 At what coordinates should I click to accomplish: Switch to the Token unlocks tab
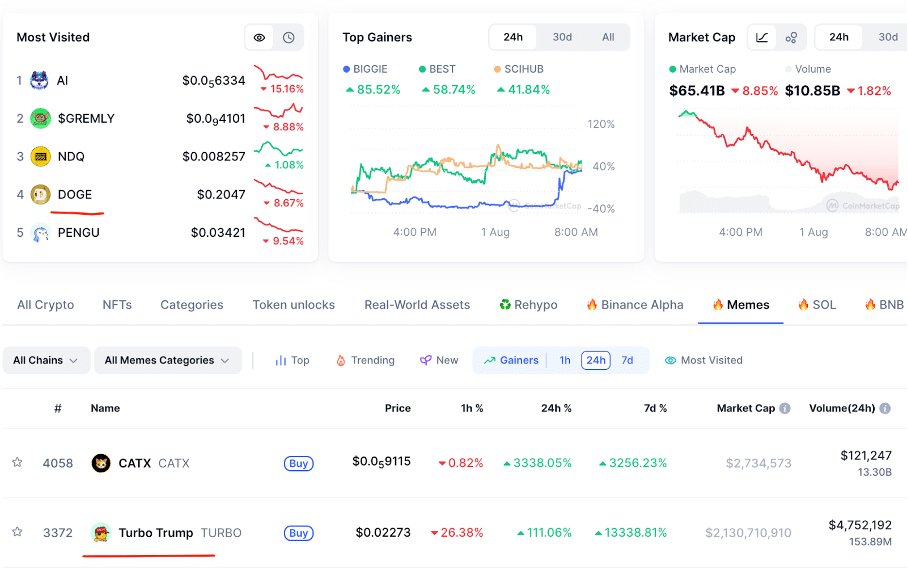[x=293, y=305]
